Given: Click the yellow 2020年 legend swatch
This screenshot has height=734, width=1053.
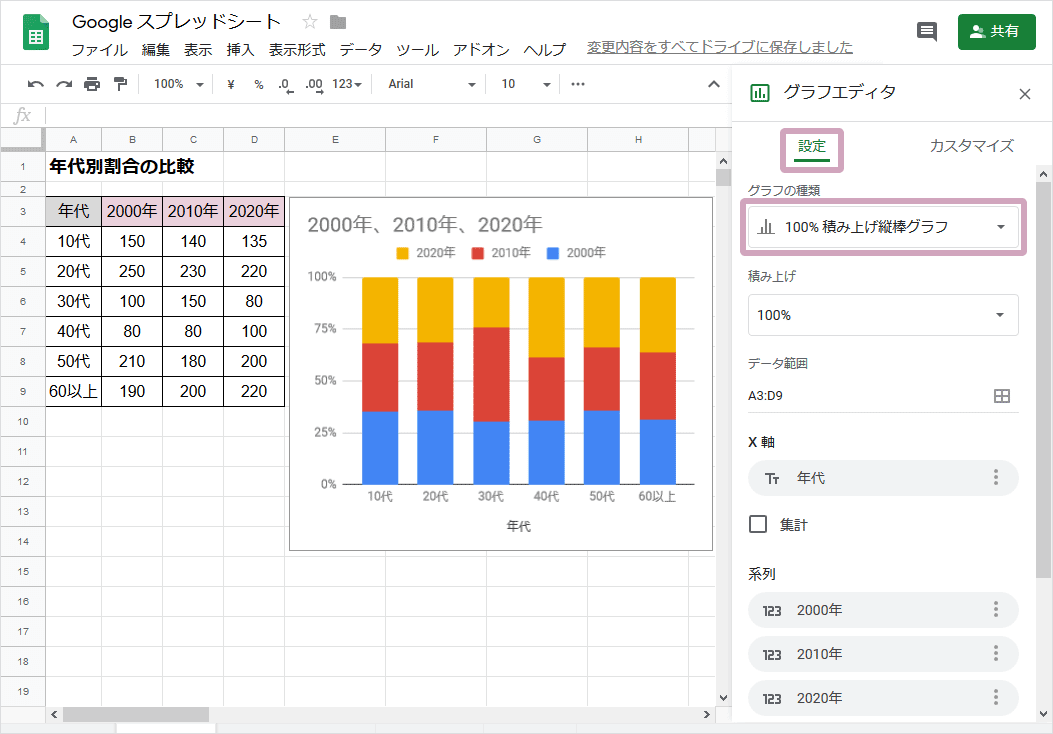Looking at the screenshot, I should click(403, 253).
